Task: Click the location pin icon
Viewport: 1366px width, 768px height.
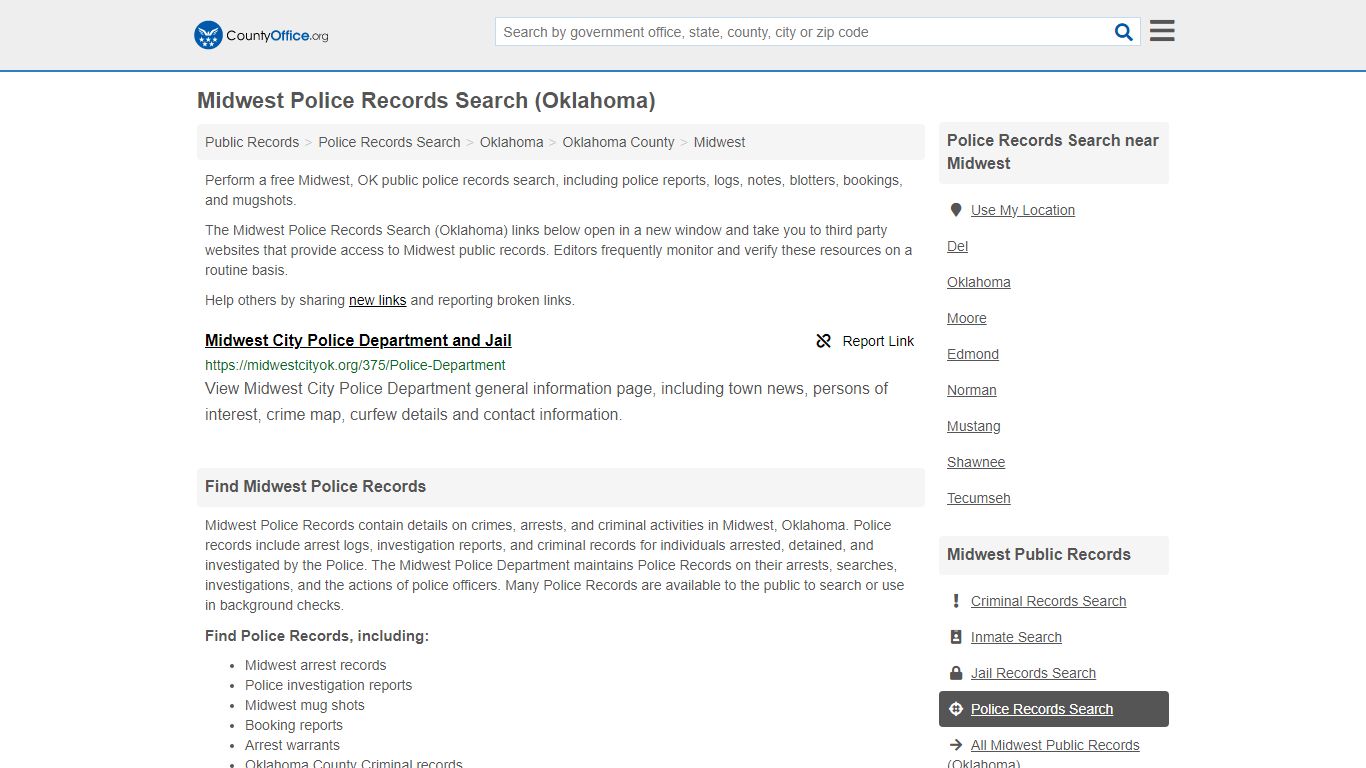Action: tap(956, 210)
